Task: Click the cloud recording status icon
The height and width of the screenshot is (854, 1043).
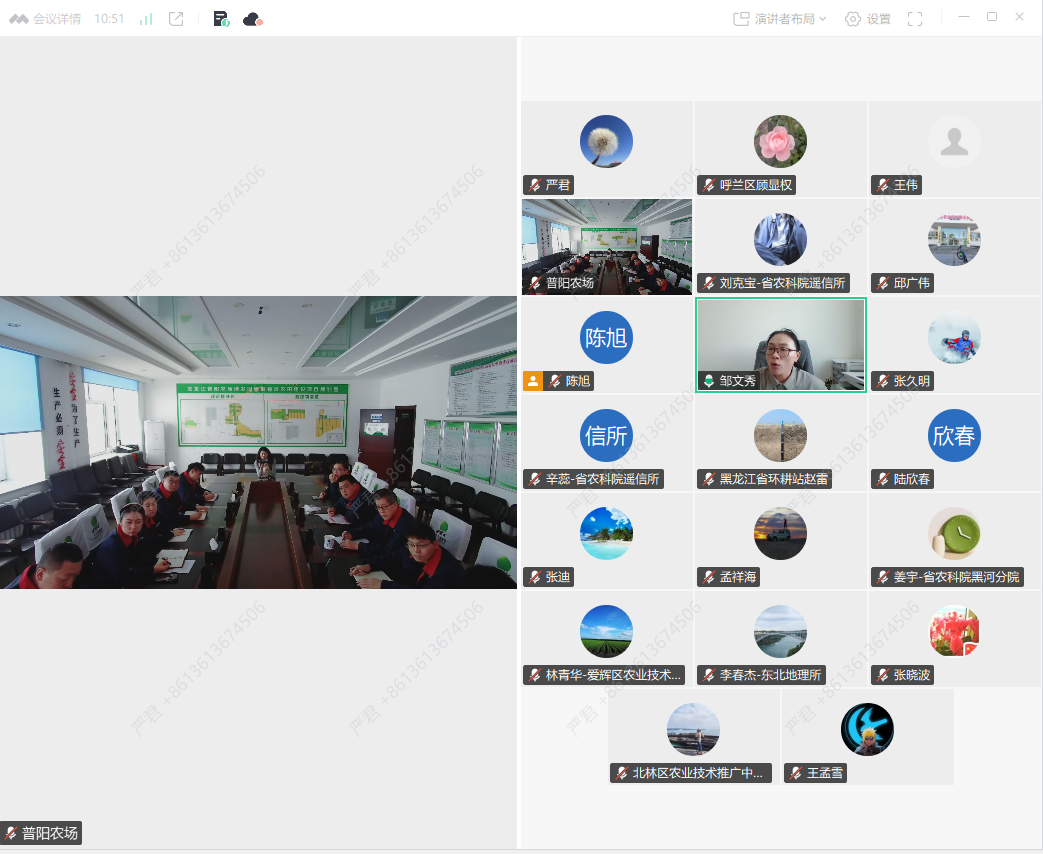Action: click(252, 19)
